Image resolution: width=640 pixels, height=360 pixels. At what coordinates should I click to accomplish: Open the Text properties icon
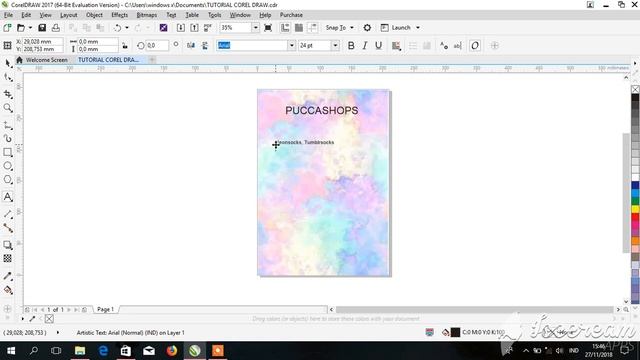coord(444,45)
